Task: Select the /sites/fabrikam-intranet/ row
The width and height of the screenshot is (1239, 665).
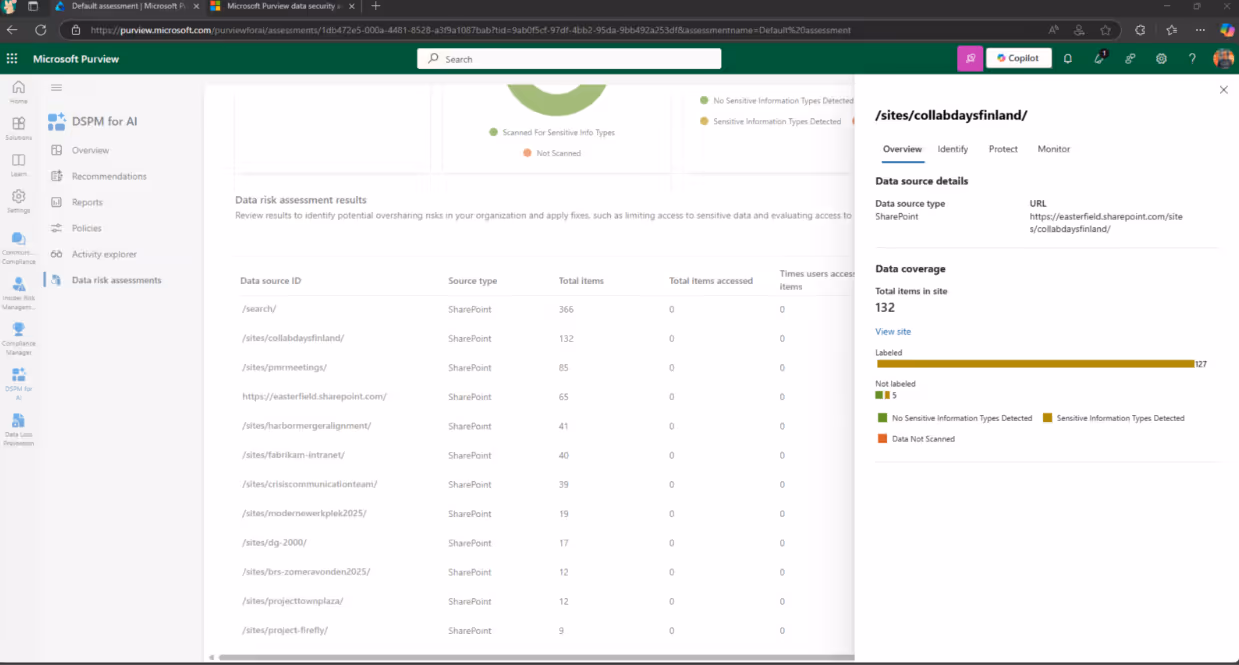Action: pyautogui.click(x=545, y=455)
